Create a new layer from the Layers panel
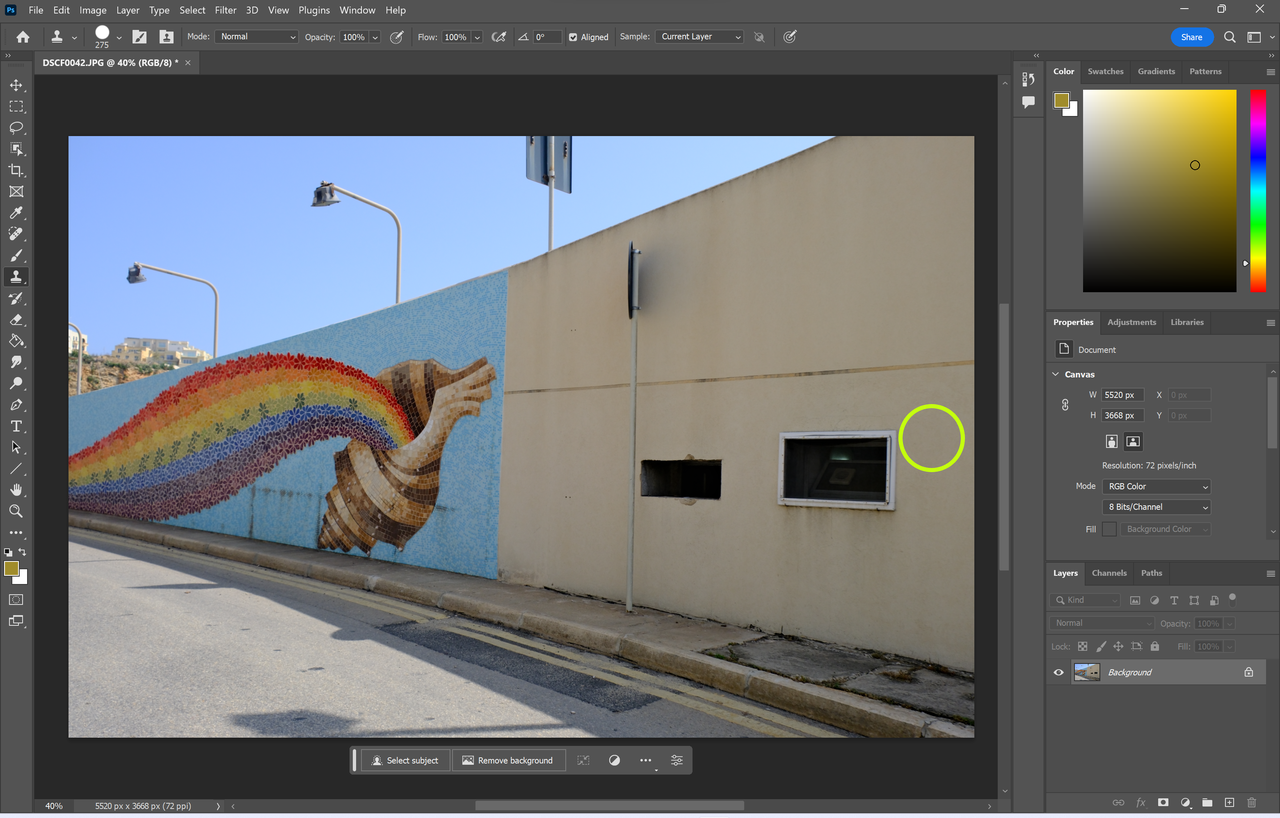 click(x=1229, y=802)
